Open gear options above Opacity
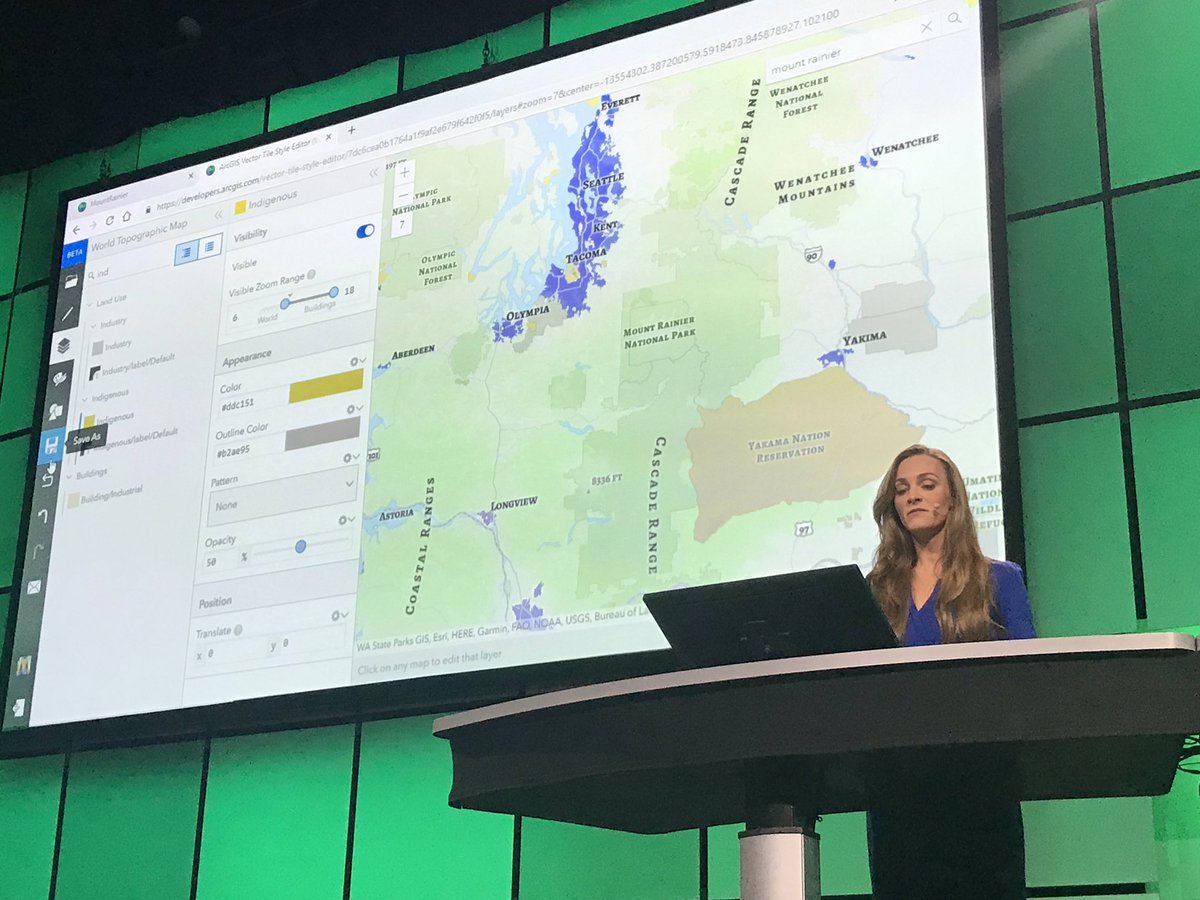Viewport: 1200px width, 900px height. click(346, 520)
